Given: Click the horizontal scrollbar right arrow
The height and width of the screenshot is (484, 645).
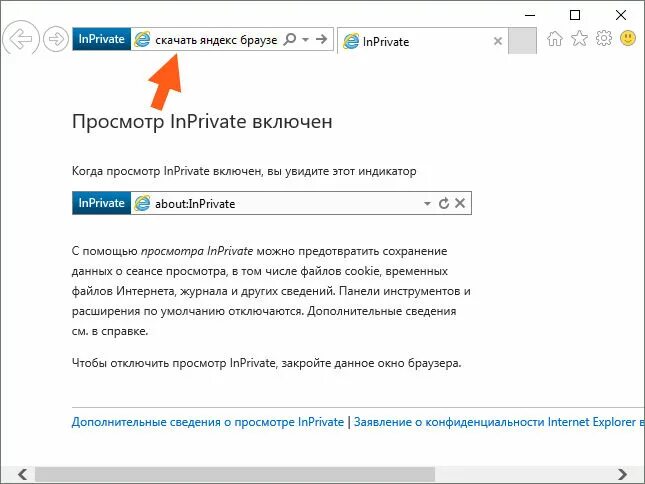Looking at the screenshot, I should tap(622, 474).
